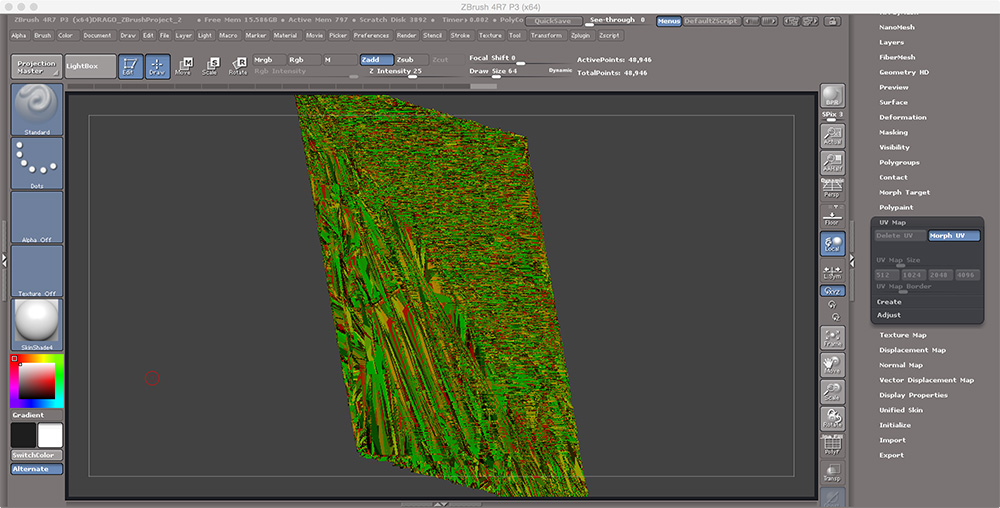The width and height of the screenshot is (1000, 508).
Task: Choose the Rotate tool in the top shelf
Action: point(238,67)
